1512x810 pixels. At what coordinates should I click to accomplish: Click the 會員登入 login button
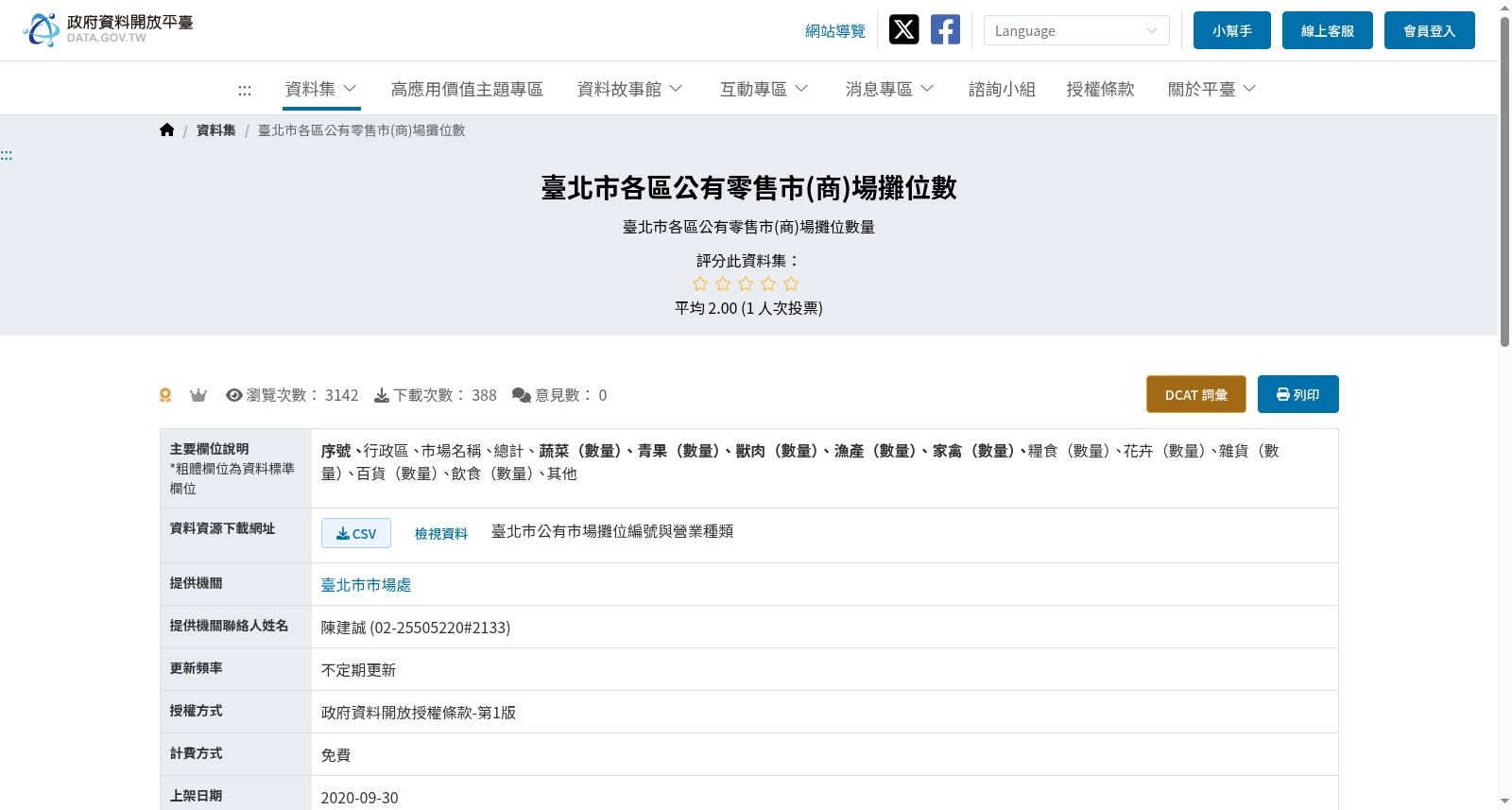coord(1430,30)
